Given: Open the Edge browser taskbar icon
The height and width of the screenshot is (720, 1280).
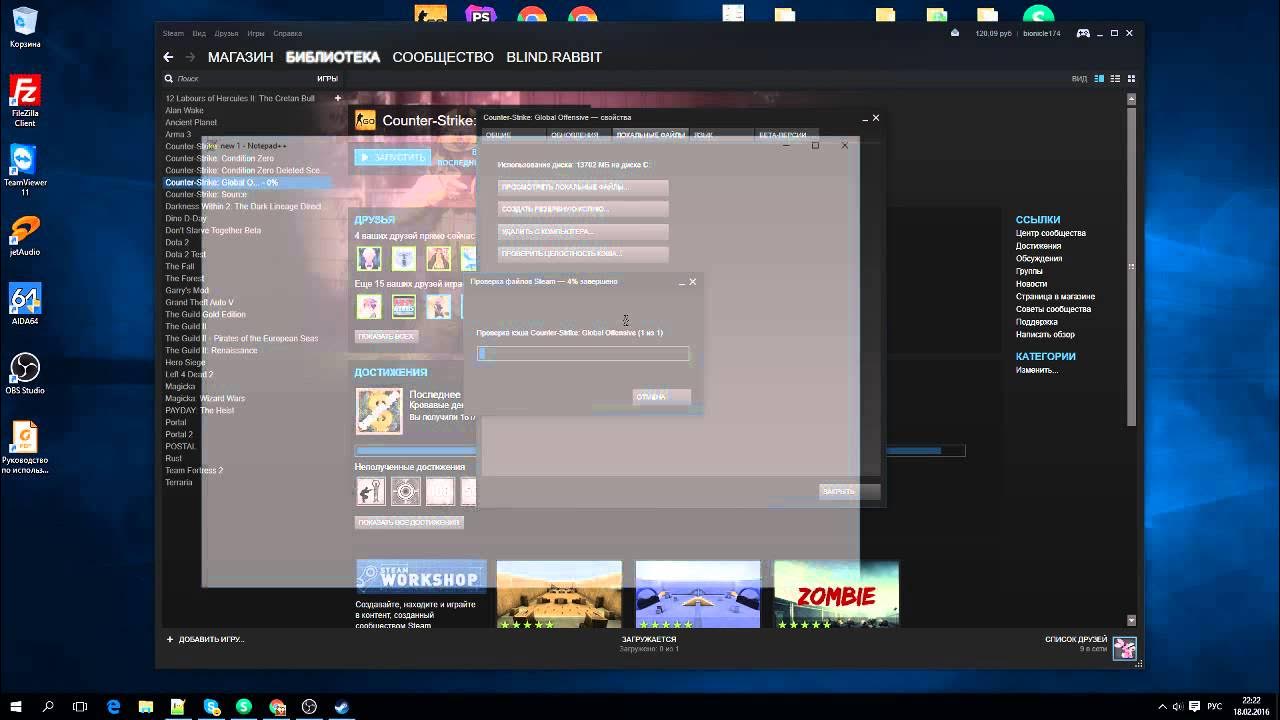Looking at the screenshot, I should [113, 706].
